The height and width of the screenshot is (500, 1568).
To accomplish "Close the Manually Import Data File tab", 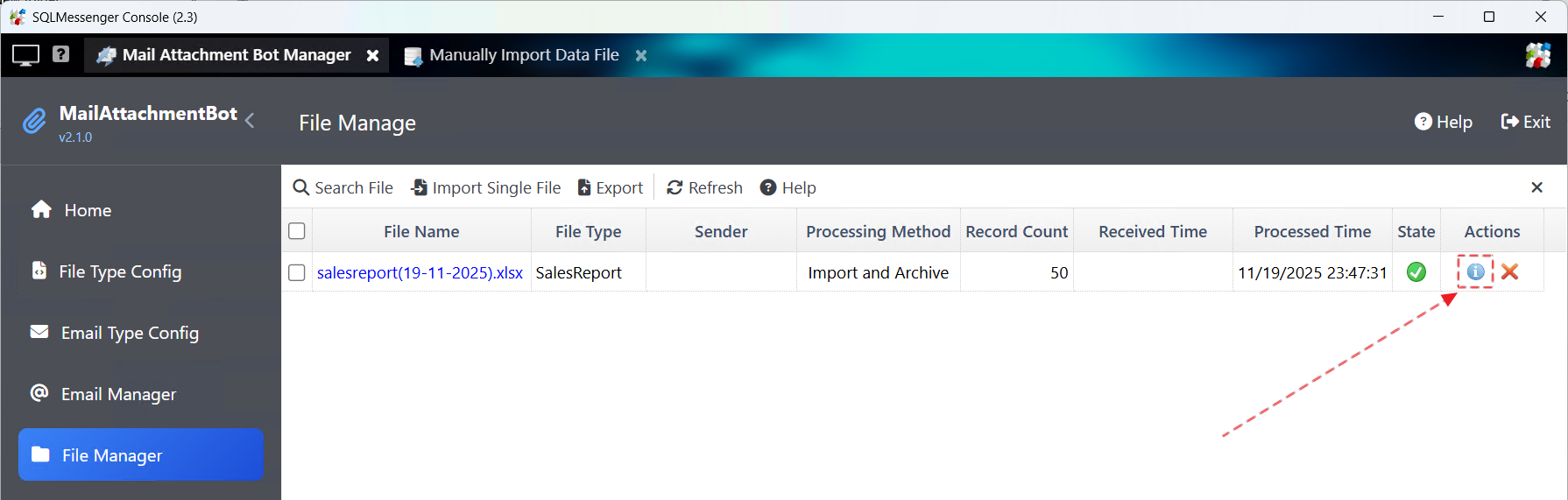I will click(x=641, y=55).
